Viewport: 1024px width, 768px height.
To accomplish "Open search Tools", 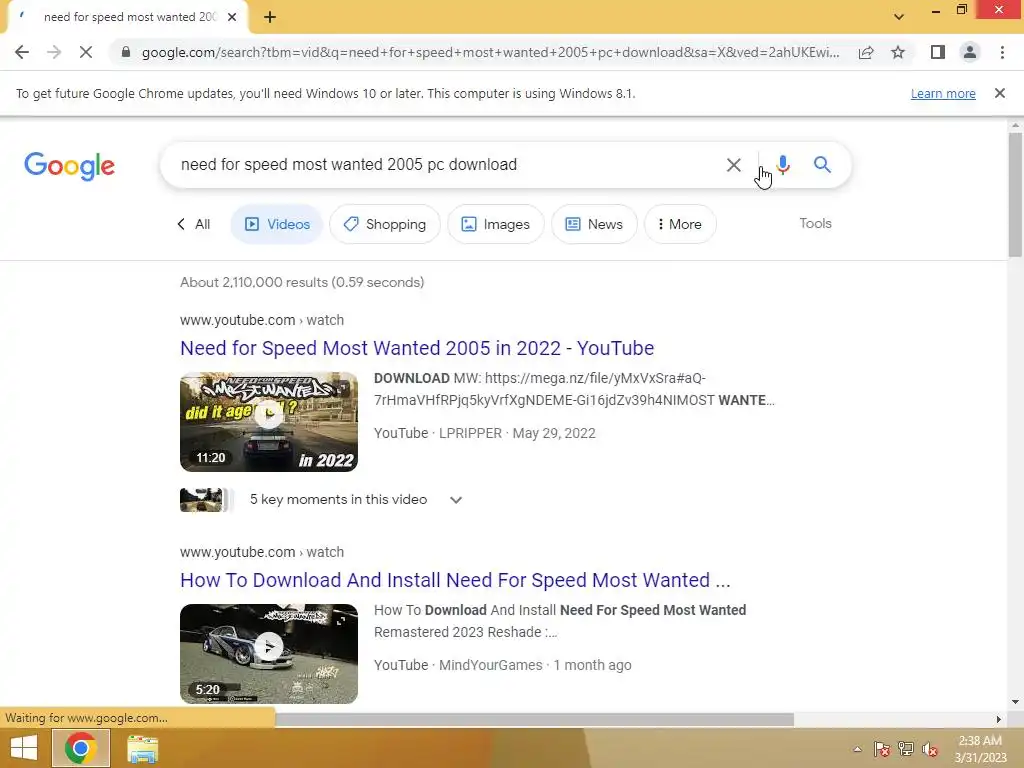I will click(x=815, y=223).
